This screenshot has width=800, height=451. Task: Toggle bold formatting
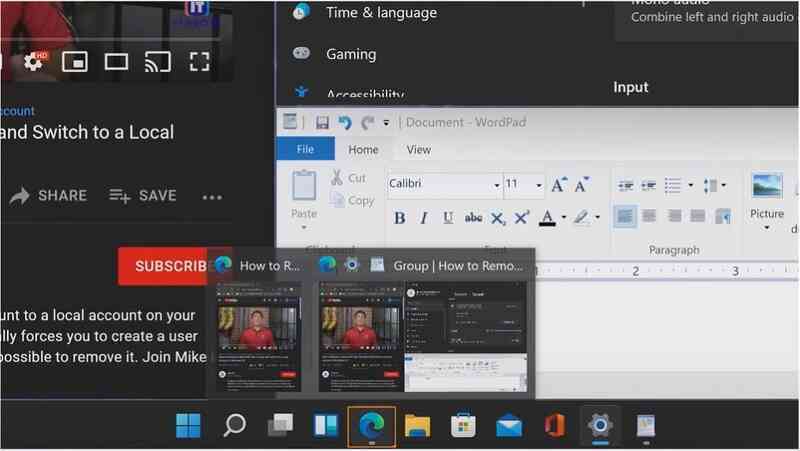(x=399, y=218)
